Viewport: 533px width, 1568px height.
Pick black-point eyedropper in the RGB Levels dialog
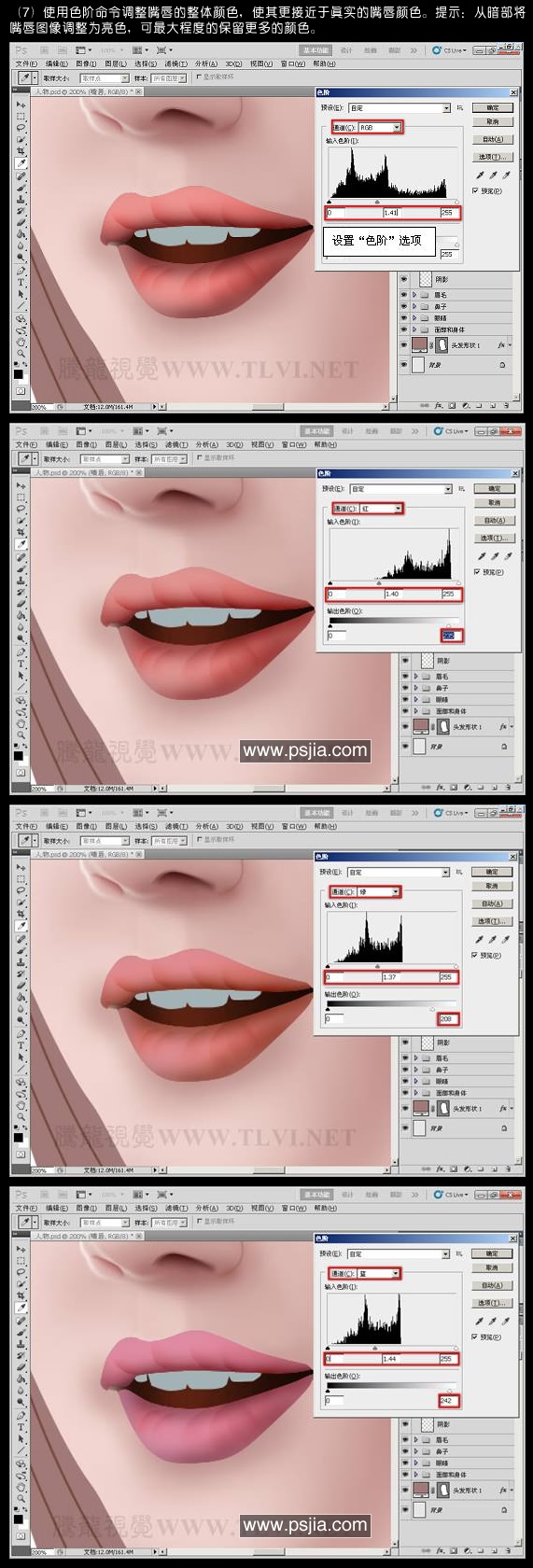[481, 175]
